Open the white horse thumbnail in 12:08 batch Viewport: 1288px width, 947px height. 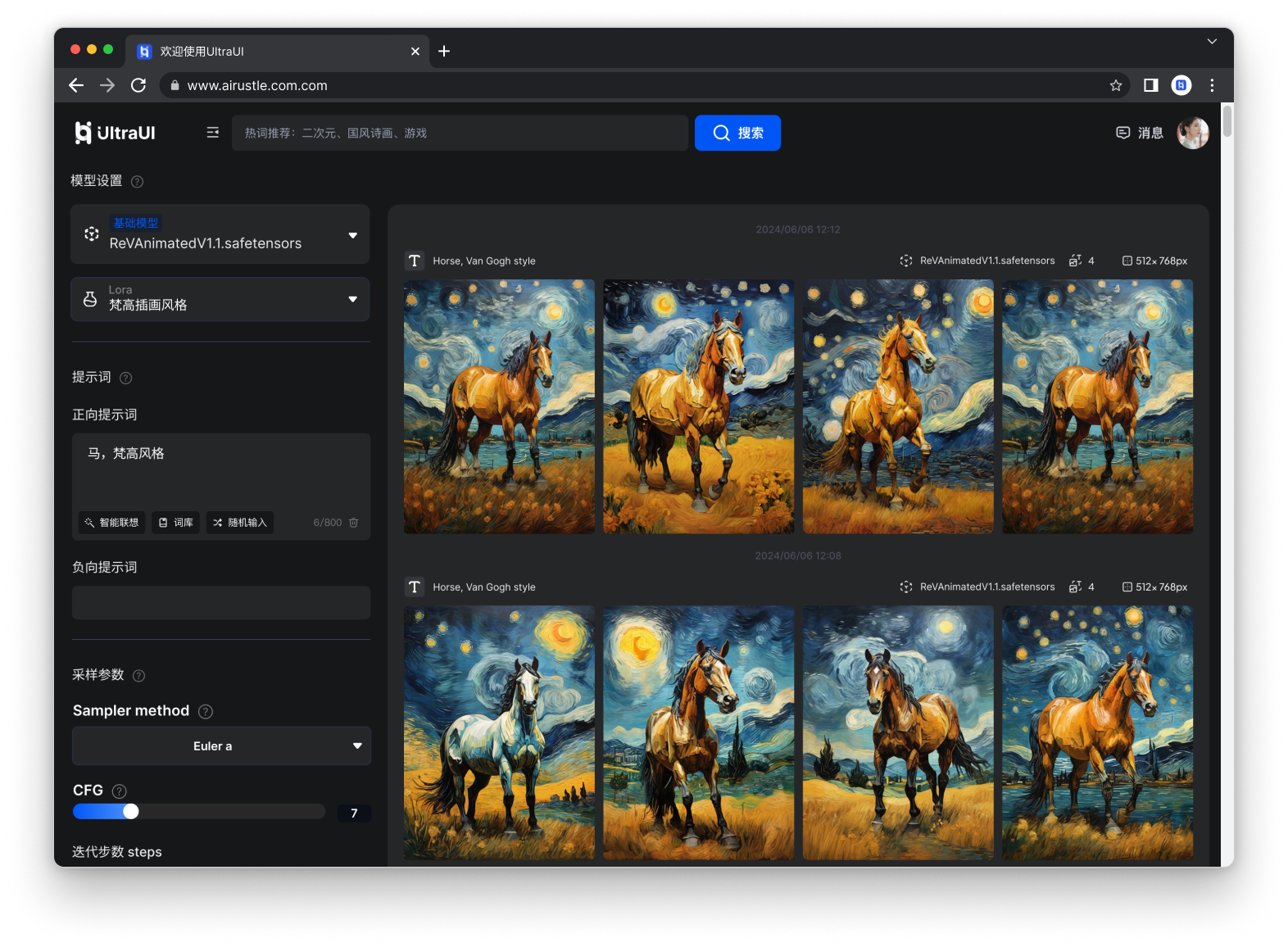pos(500,732)
